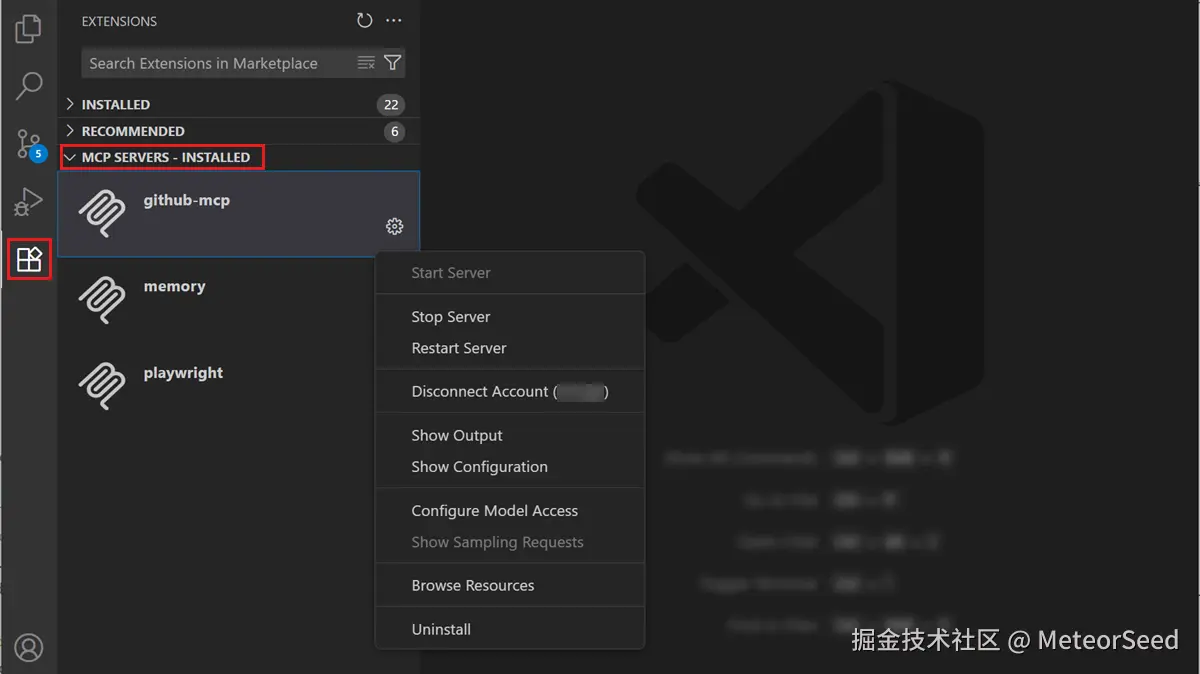Choose Stop Server in context menu
The width and height of the screenshot is (1200, 674).
click(x=510, y=317)
